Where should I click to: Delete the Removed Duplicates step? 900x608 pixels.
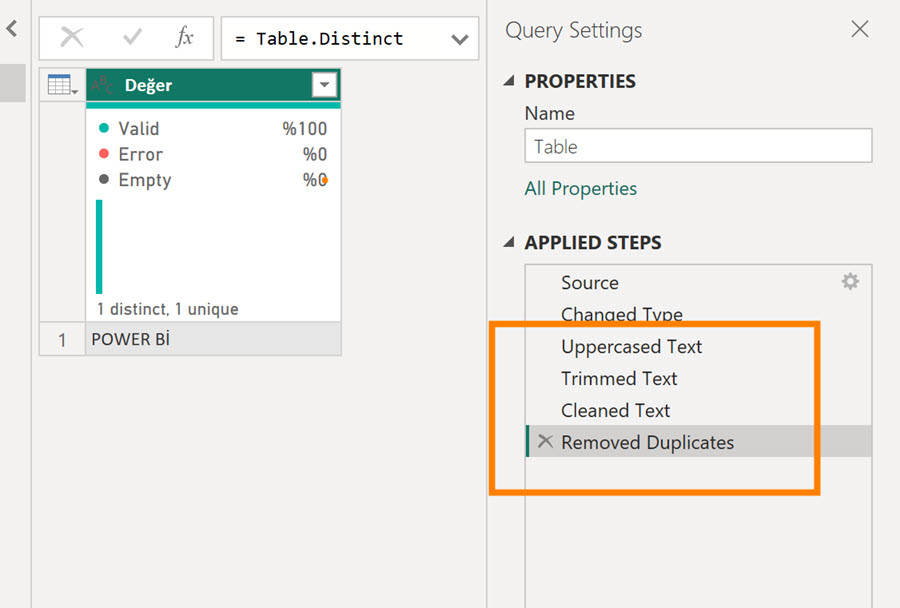[x=544, y=442]
